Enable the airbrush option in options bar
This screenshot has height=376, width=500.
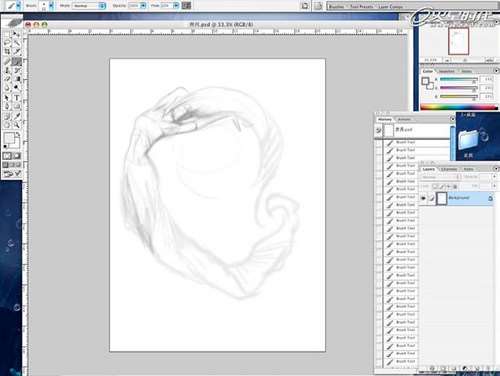pyautogui.click(x=186, y=6)
